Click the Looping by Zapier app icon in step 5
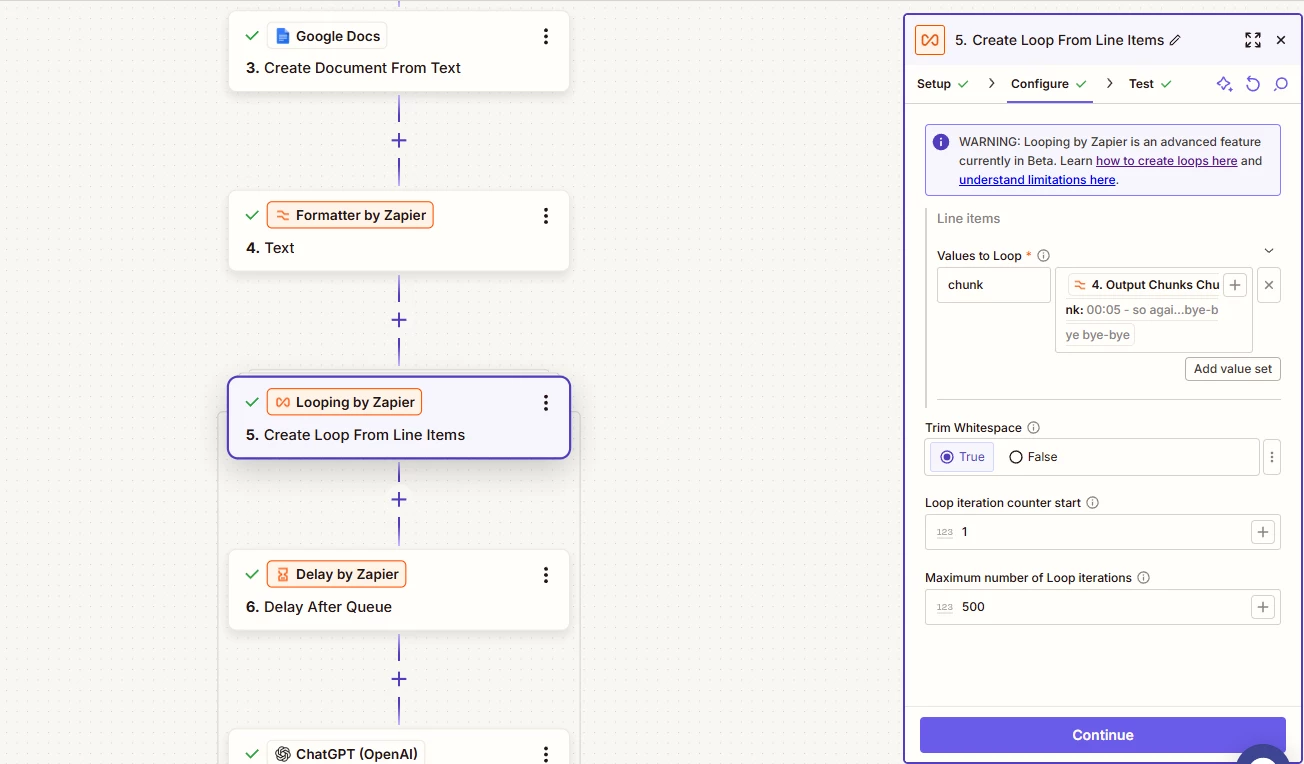 pos(282,402)
